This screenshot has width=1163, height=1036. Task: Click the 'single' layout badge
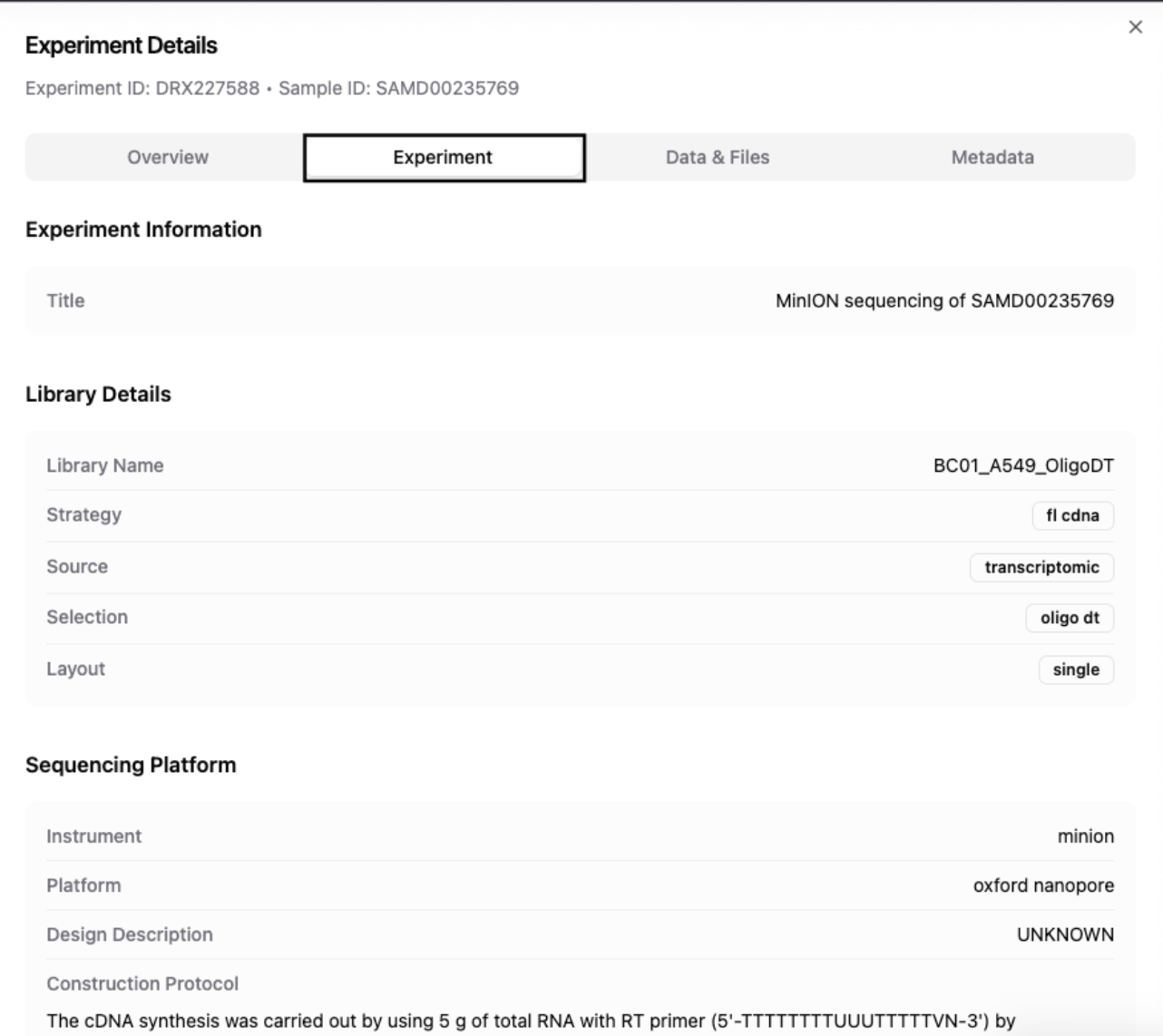tap(1076, 669)
